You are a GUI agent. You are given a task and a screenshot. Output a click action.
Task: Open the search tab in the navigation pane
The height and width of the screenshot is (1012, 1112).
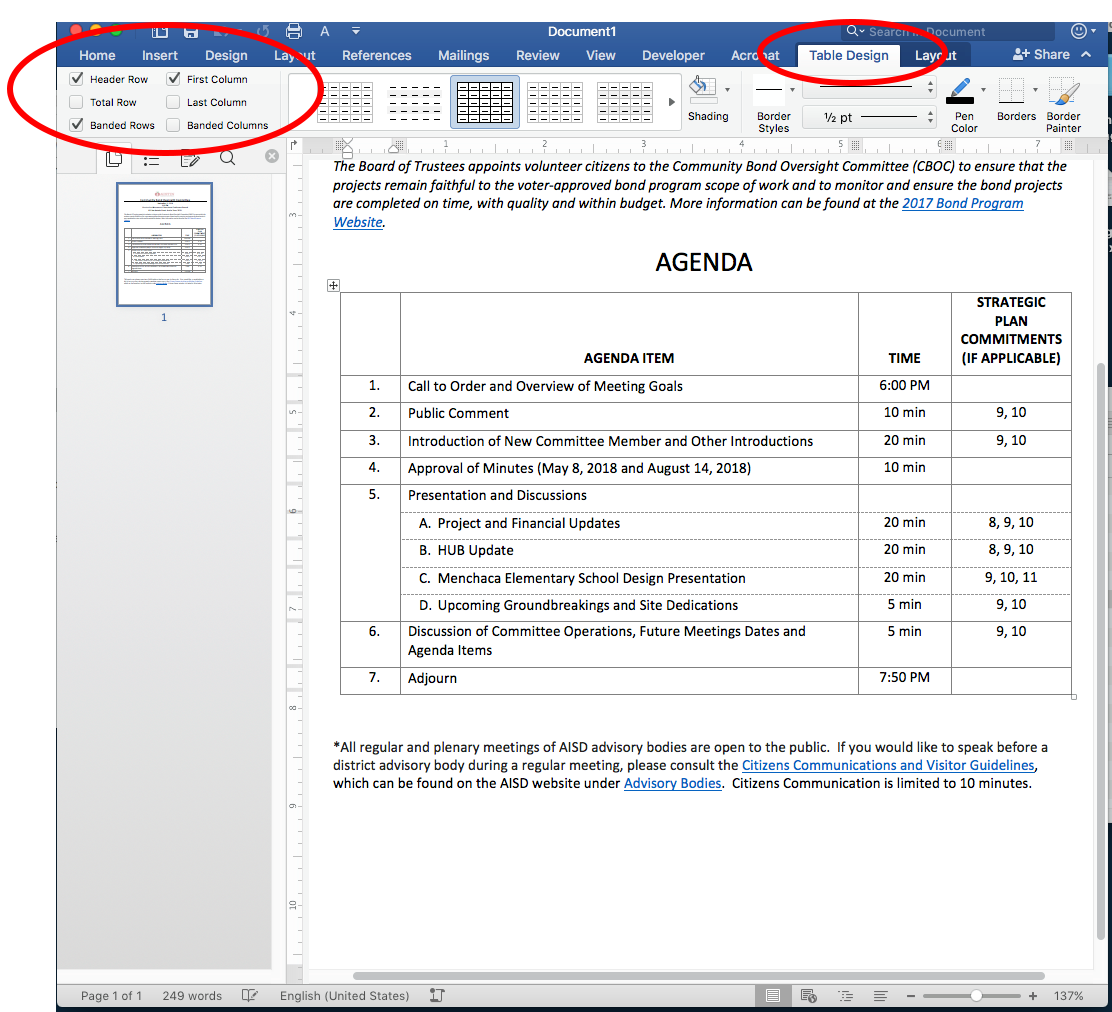click(227, 158)
